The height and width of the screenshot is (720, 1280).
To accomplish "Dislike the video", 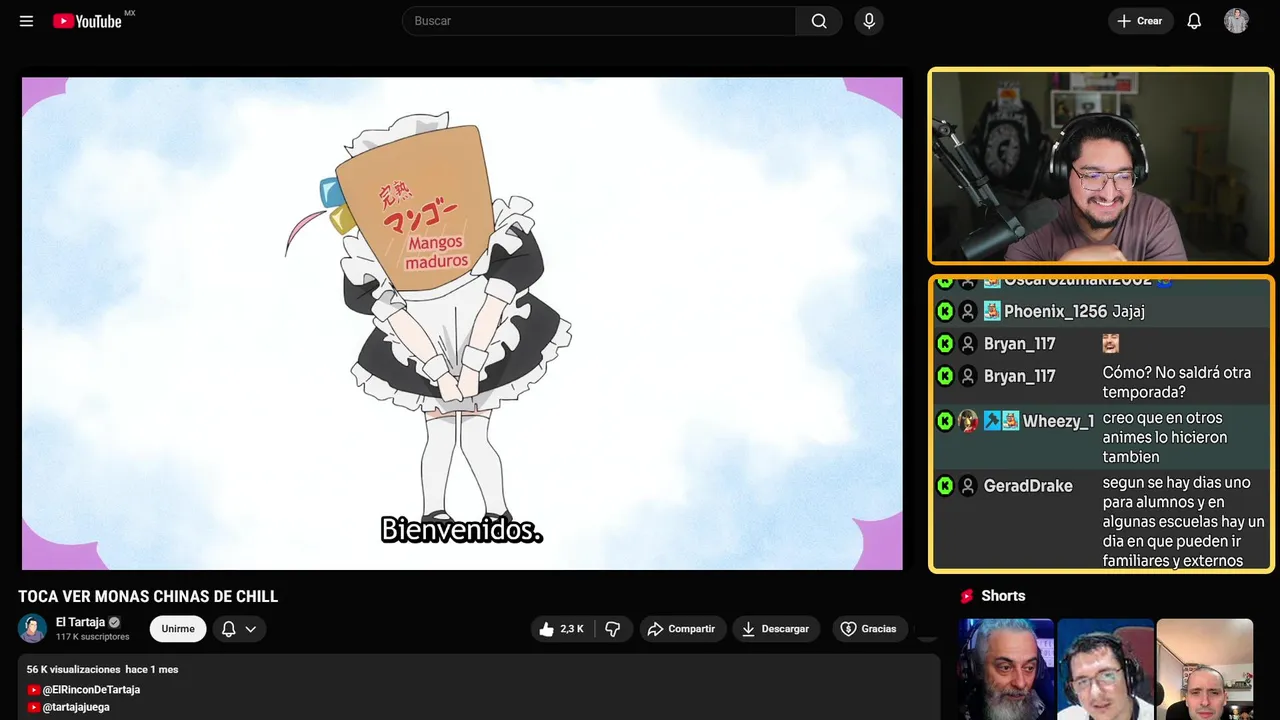I will [613, 629].
